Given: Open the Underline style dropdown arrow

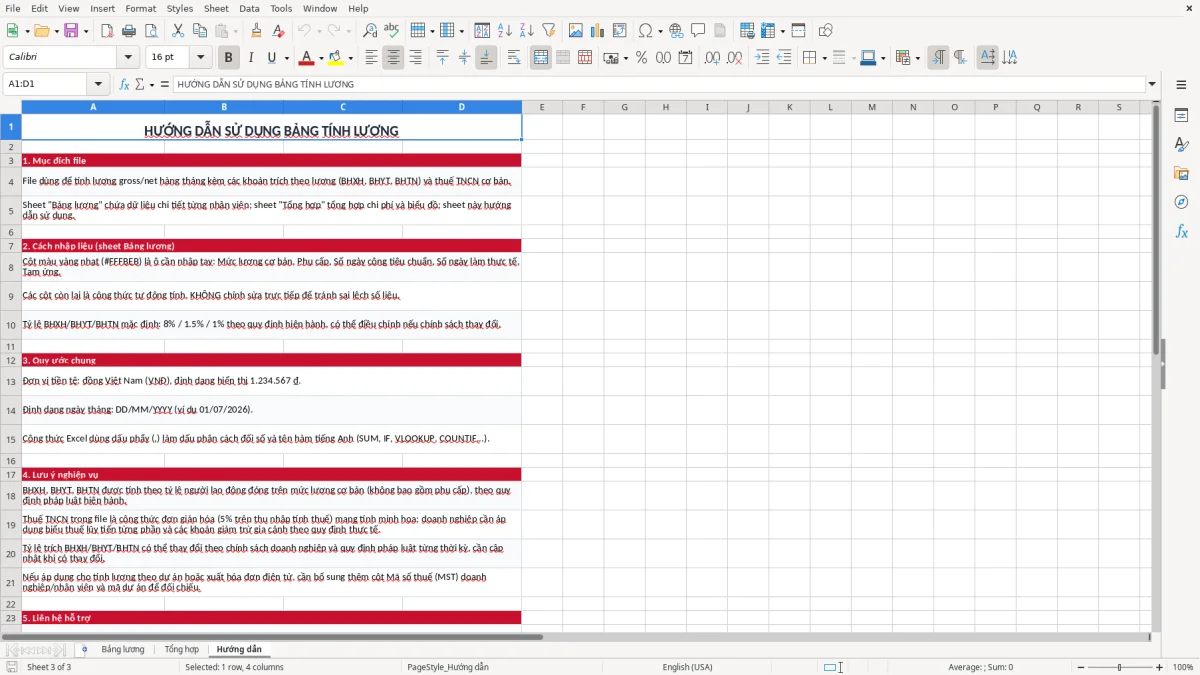Looking at the screenshot, I should (x=286, y=58).
